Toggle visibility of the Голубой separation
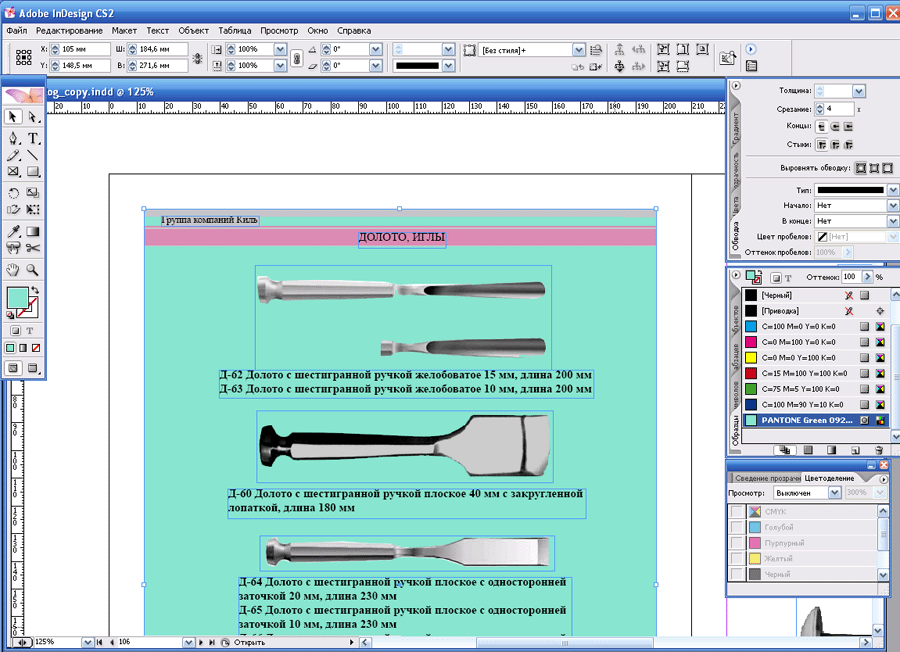 (x=737, y=527)
